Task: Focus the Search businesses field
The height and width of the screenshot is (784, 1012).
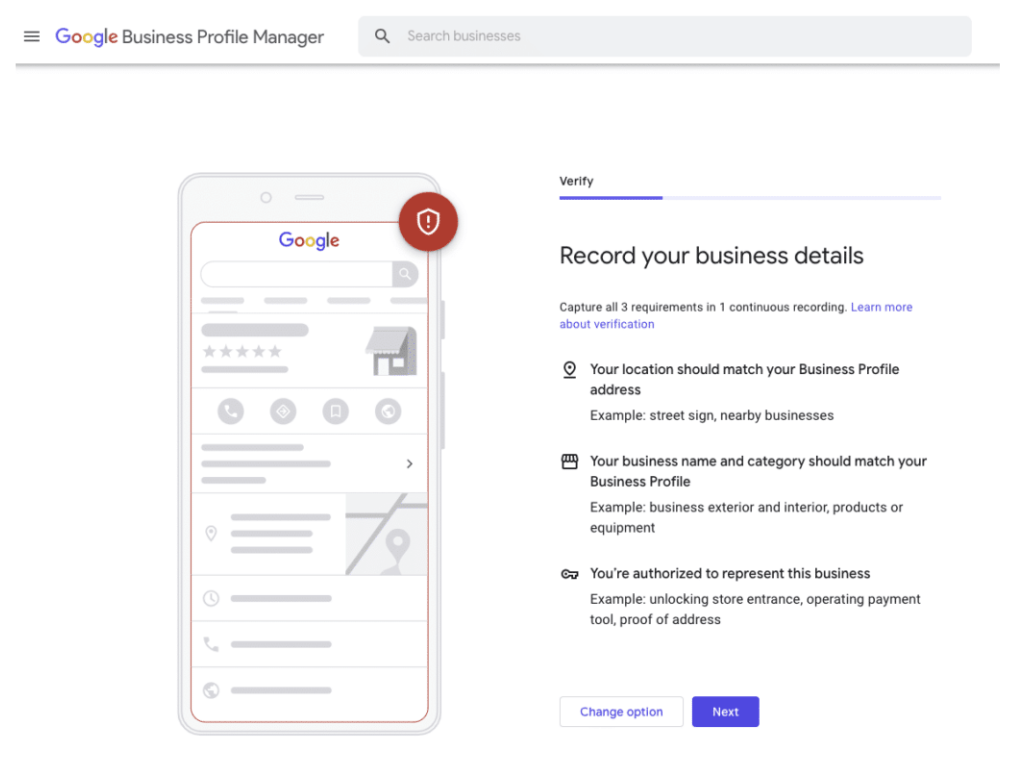Action: (x=664, y=36)
